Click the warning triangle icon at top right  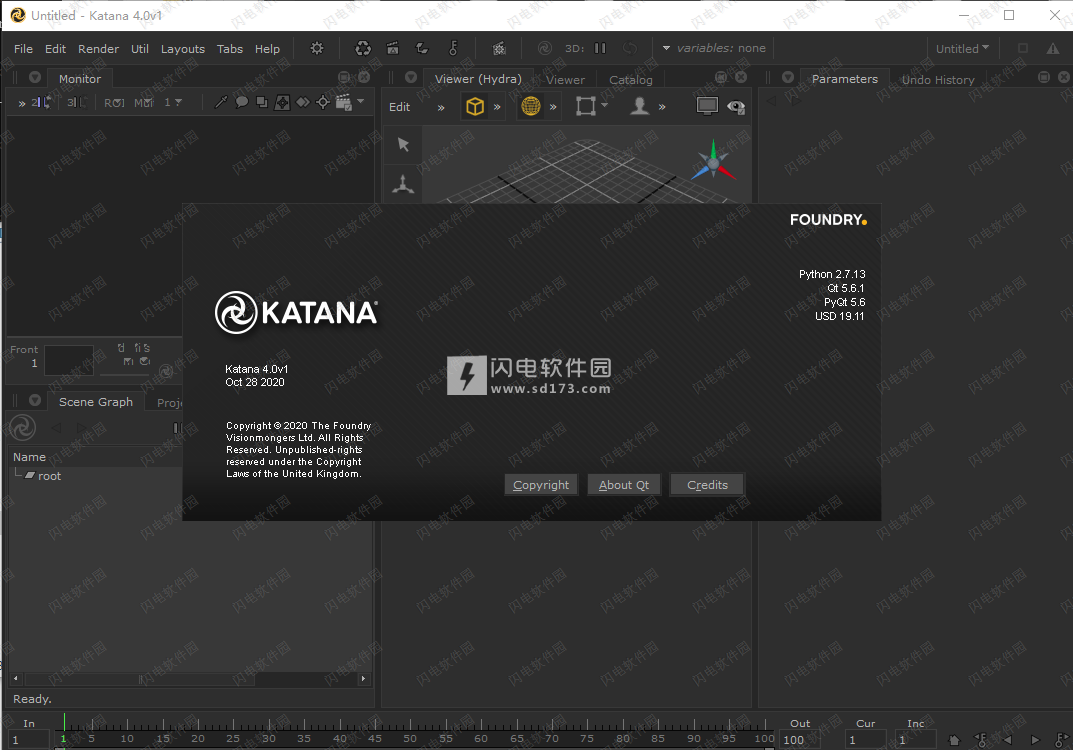click(1052, 49)
